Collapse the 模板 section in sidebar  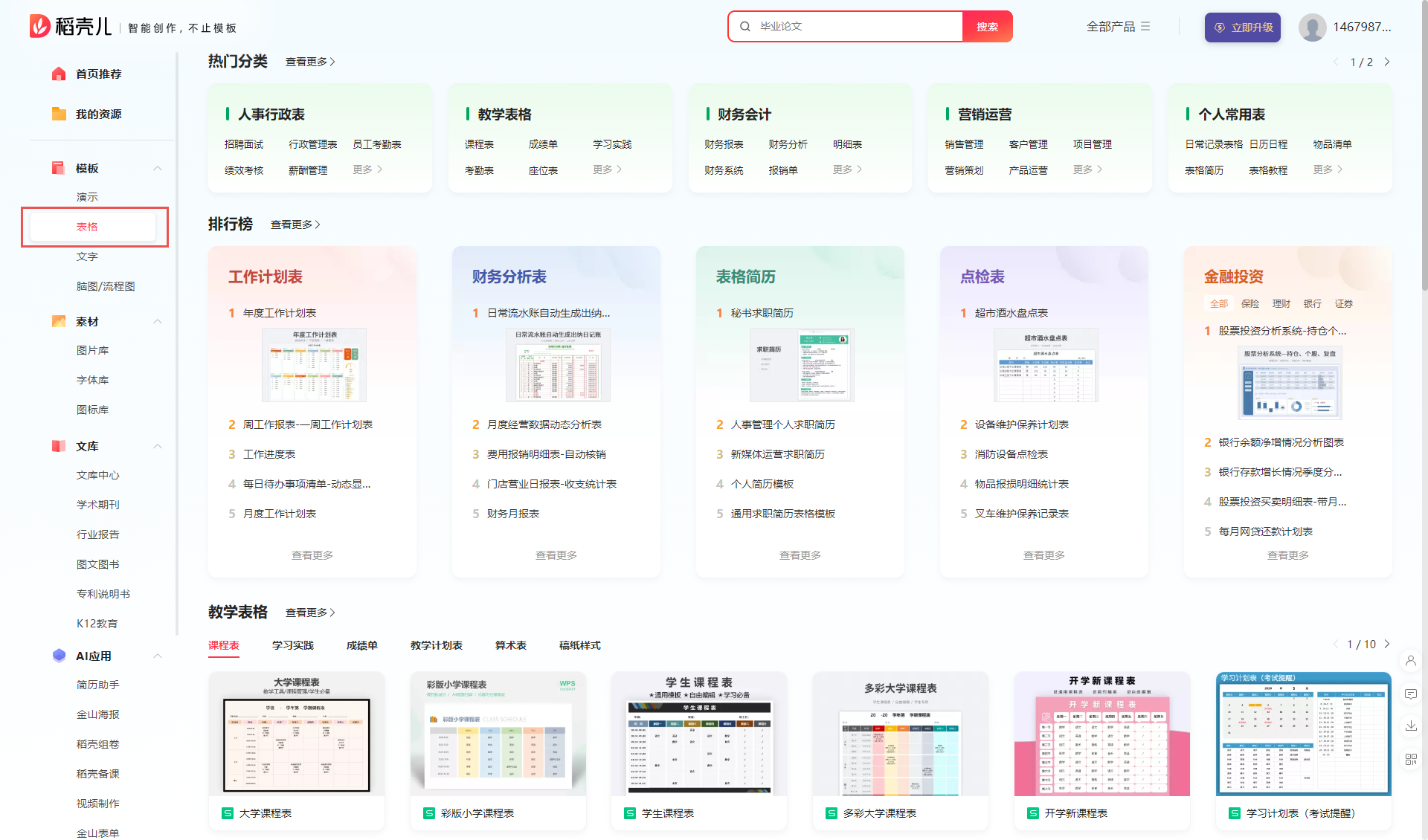[158, 168]
